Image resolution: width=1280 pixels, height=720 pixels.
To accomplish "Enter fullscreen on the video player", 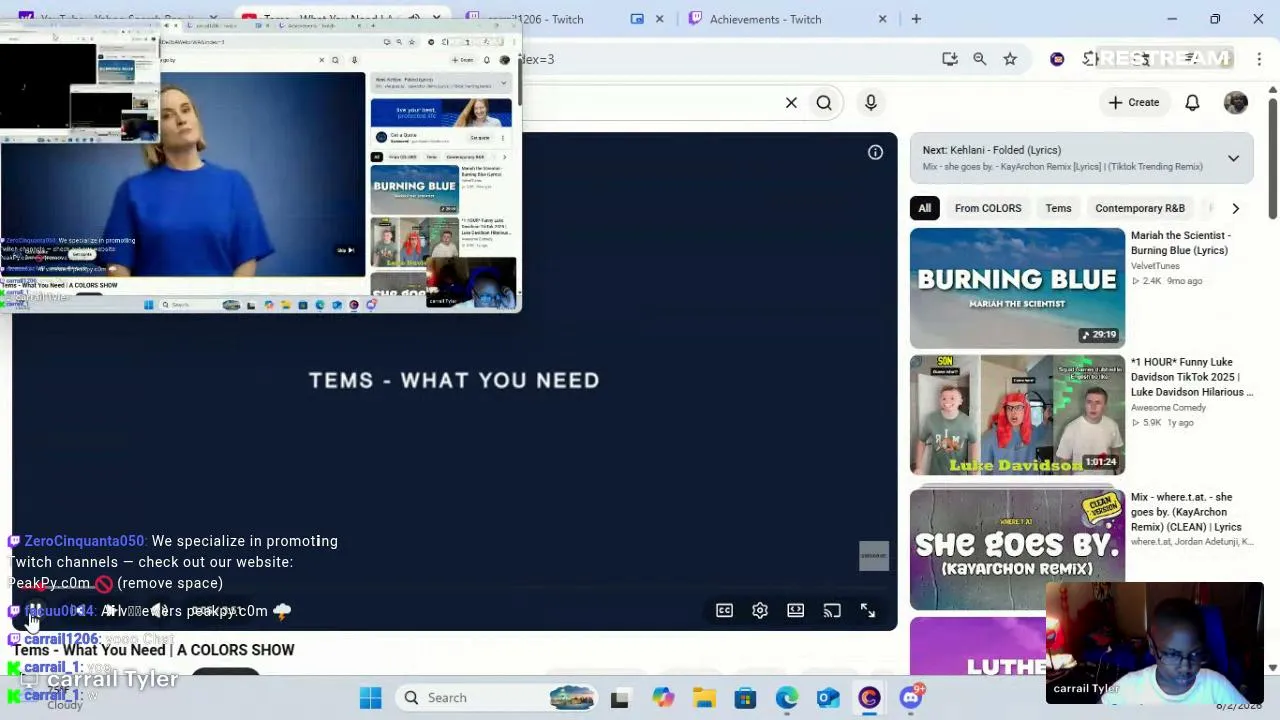I will pos(868,610).
